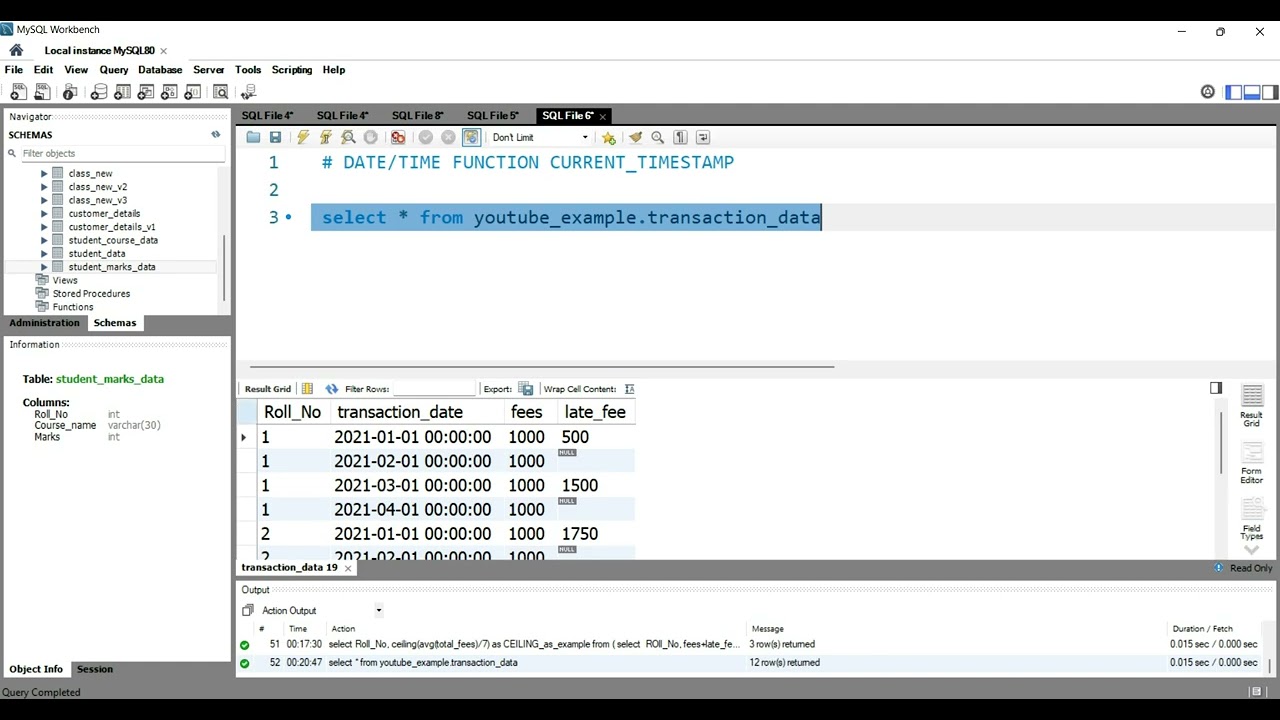Run the explain plan magnifier icon
The height and width of the screenshot is (720, 1280).
tap(348, 138)
